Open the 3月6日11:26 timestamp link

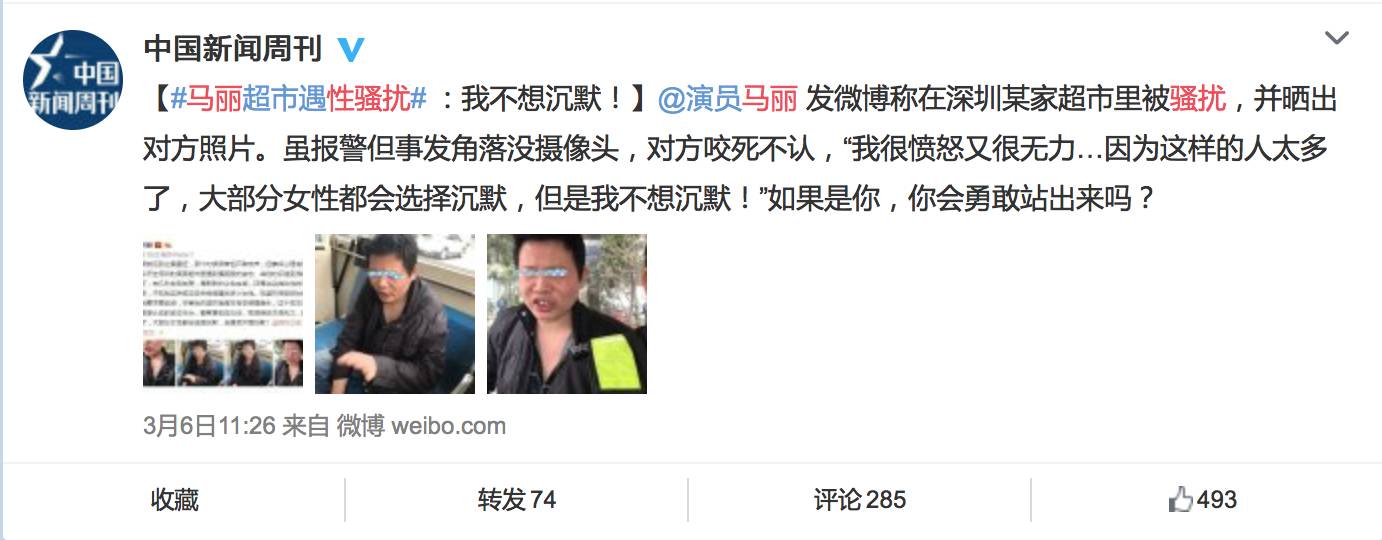pos(209,426)
